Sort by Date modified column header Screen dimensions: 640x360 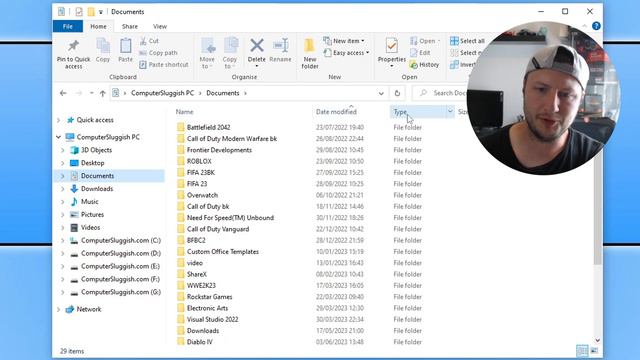coord(336,112)
